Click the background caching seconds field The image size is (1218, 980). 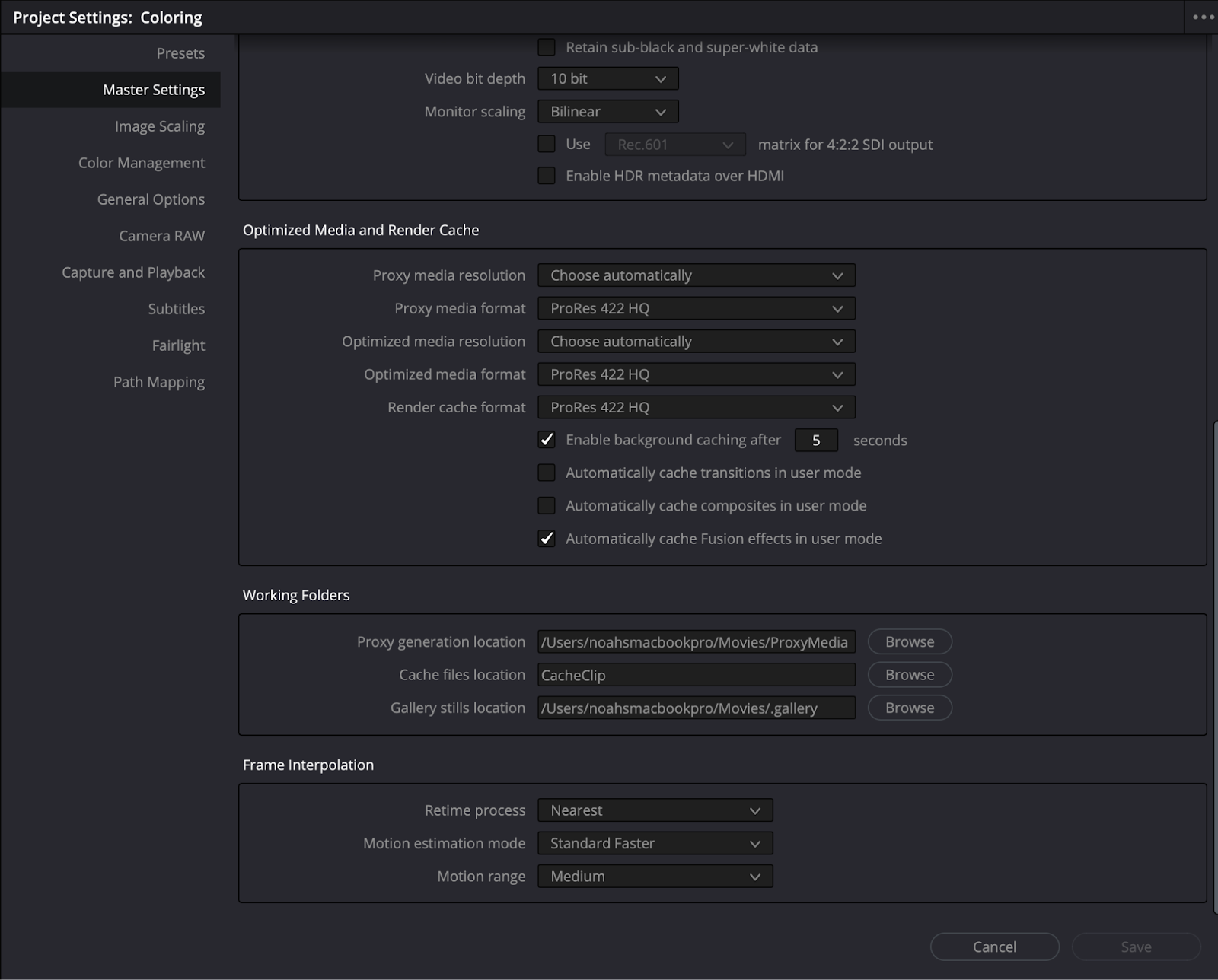coord(816,441)
